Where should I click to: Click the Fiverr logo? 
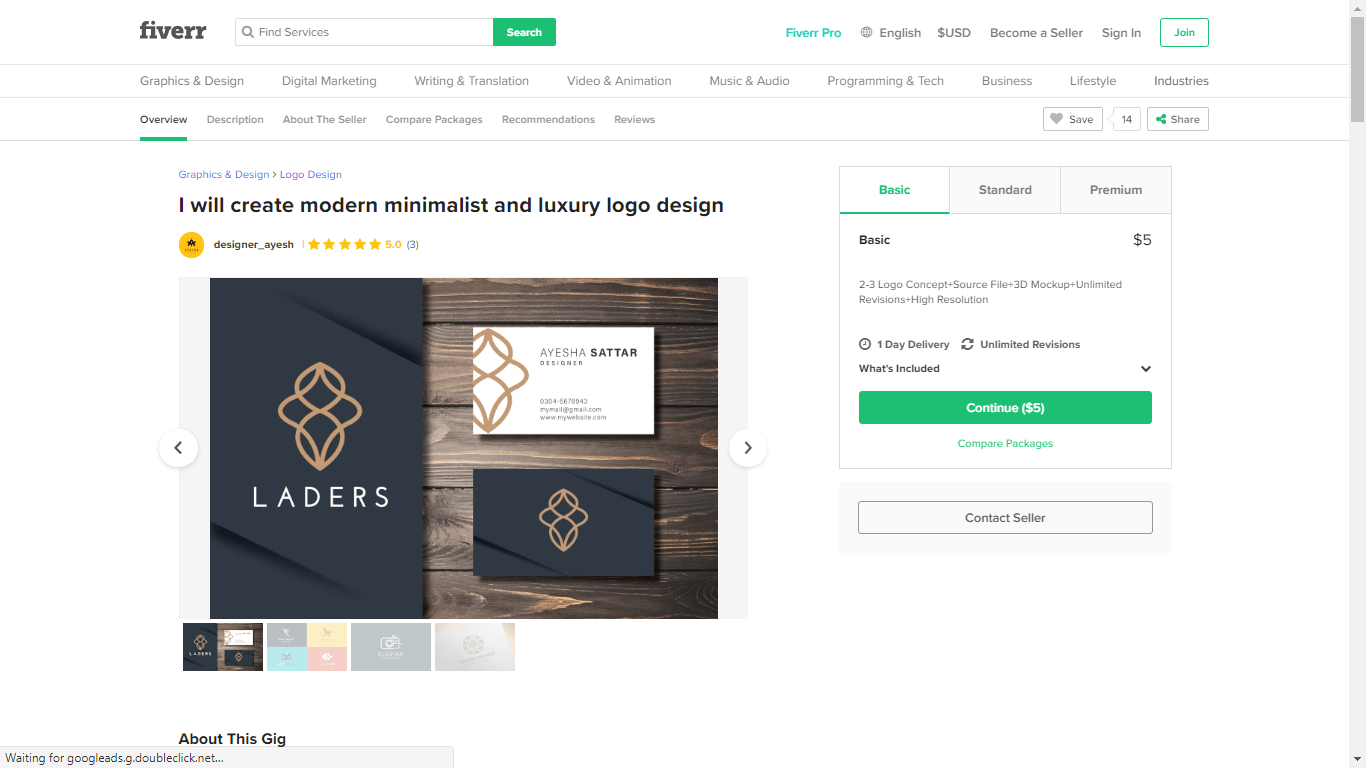173,31
